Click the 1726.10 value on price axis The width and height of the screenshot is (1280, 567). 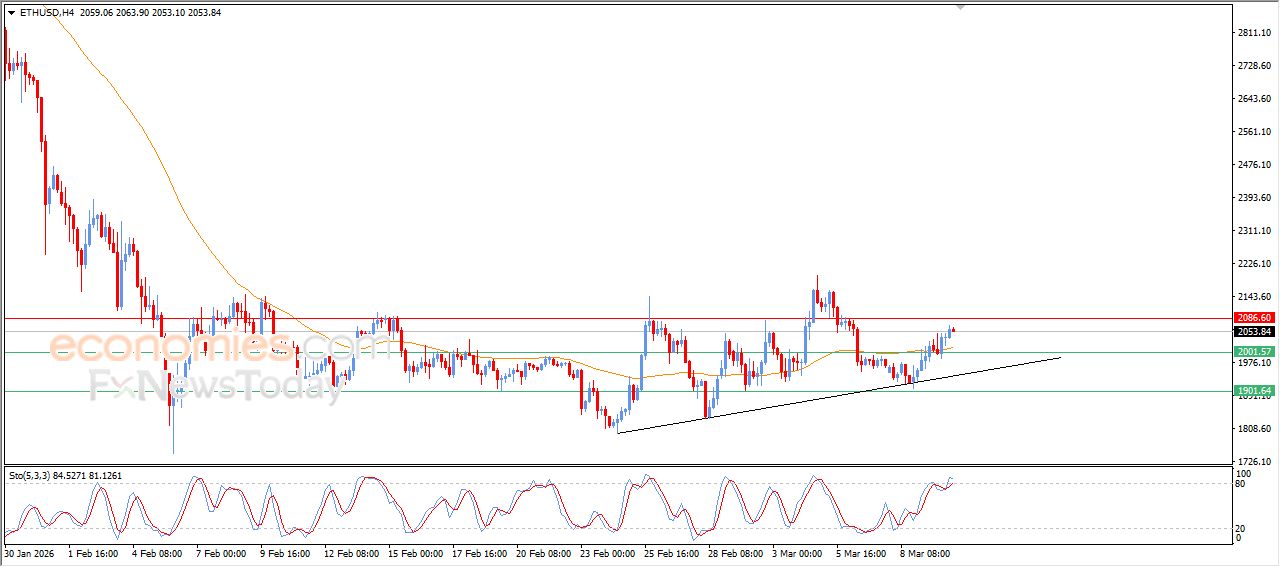coord(1253,461)
